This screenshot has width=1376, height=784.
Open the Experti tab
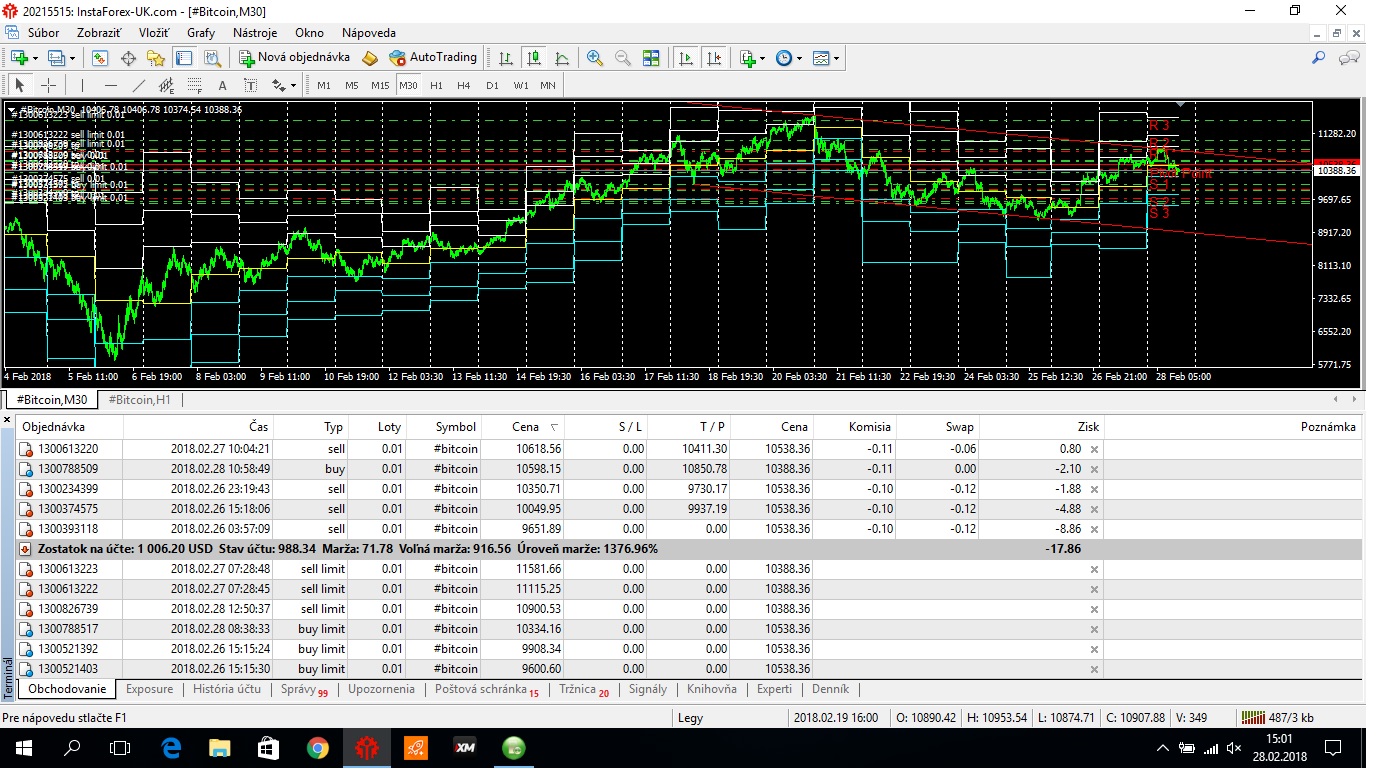pyautogui.click(x=774, y=689)
